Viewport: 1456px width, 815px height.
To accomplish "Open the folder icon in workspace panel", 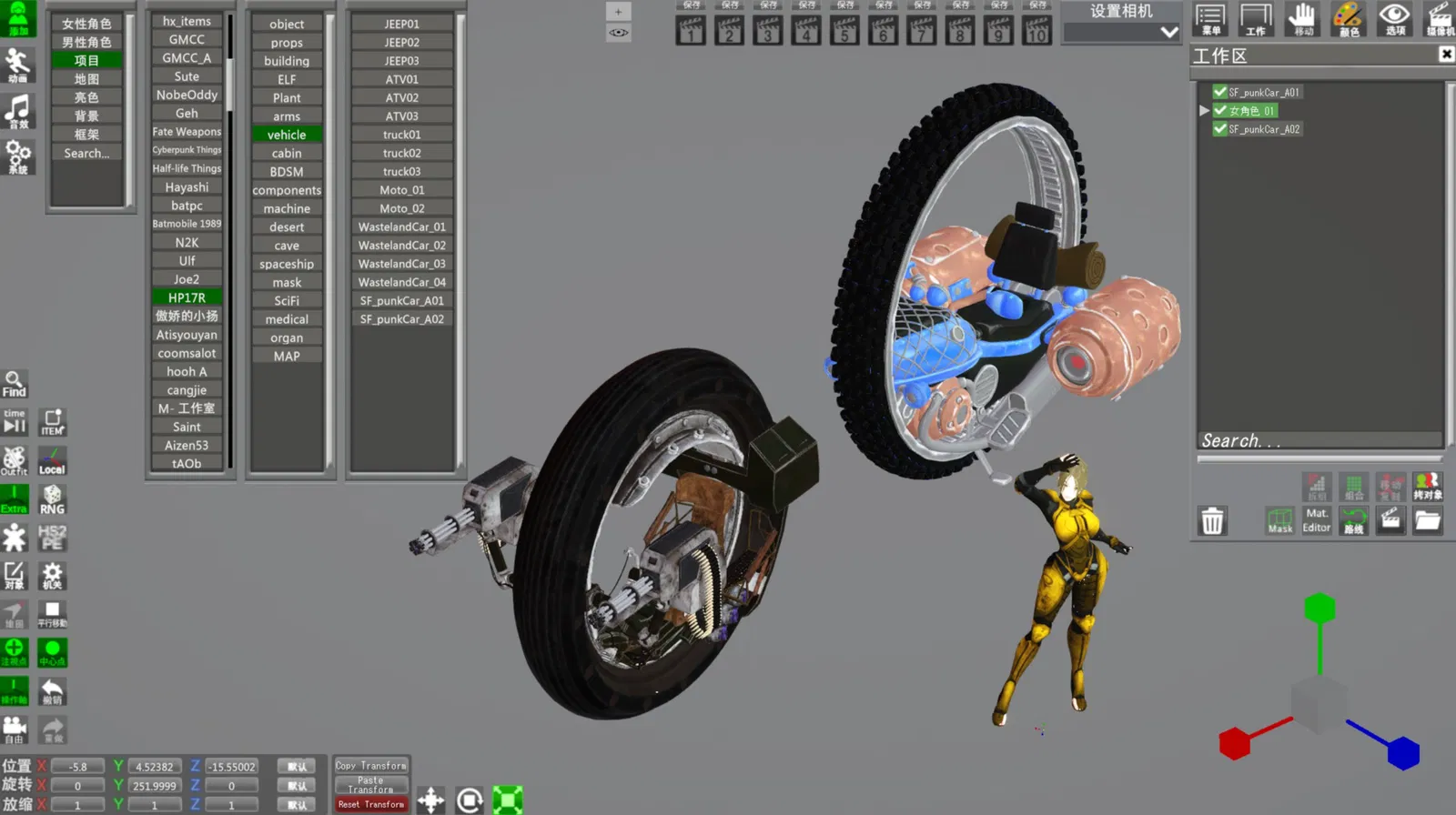I will pyautogui.click(x=1427, y=520).
